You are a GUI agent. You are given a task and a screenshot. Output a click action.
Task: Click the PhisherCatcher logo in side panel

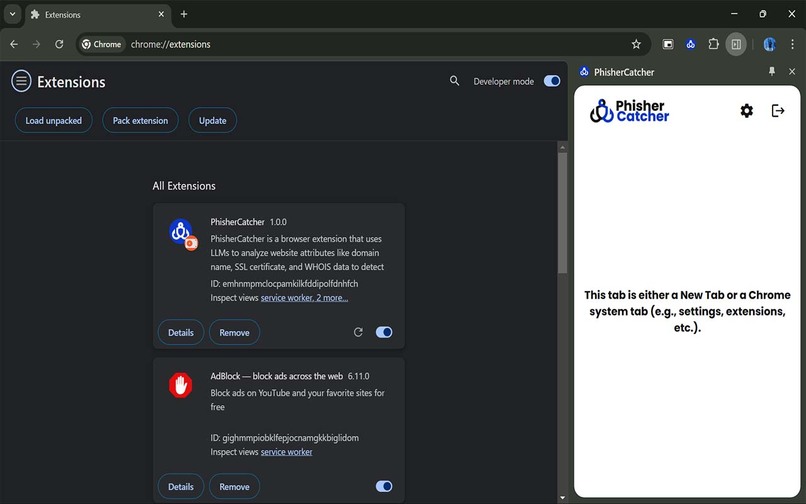629,111
